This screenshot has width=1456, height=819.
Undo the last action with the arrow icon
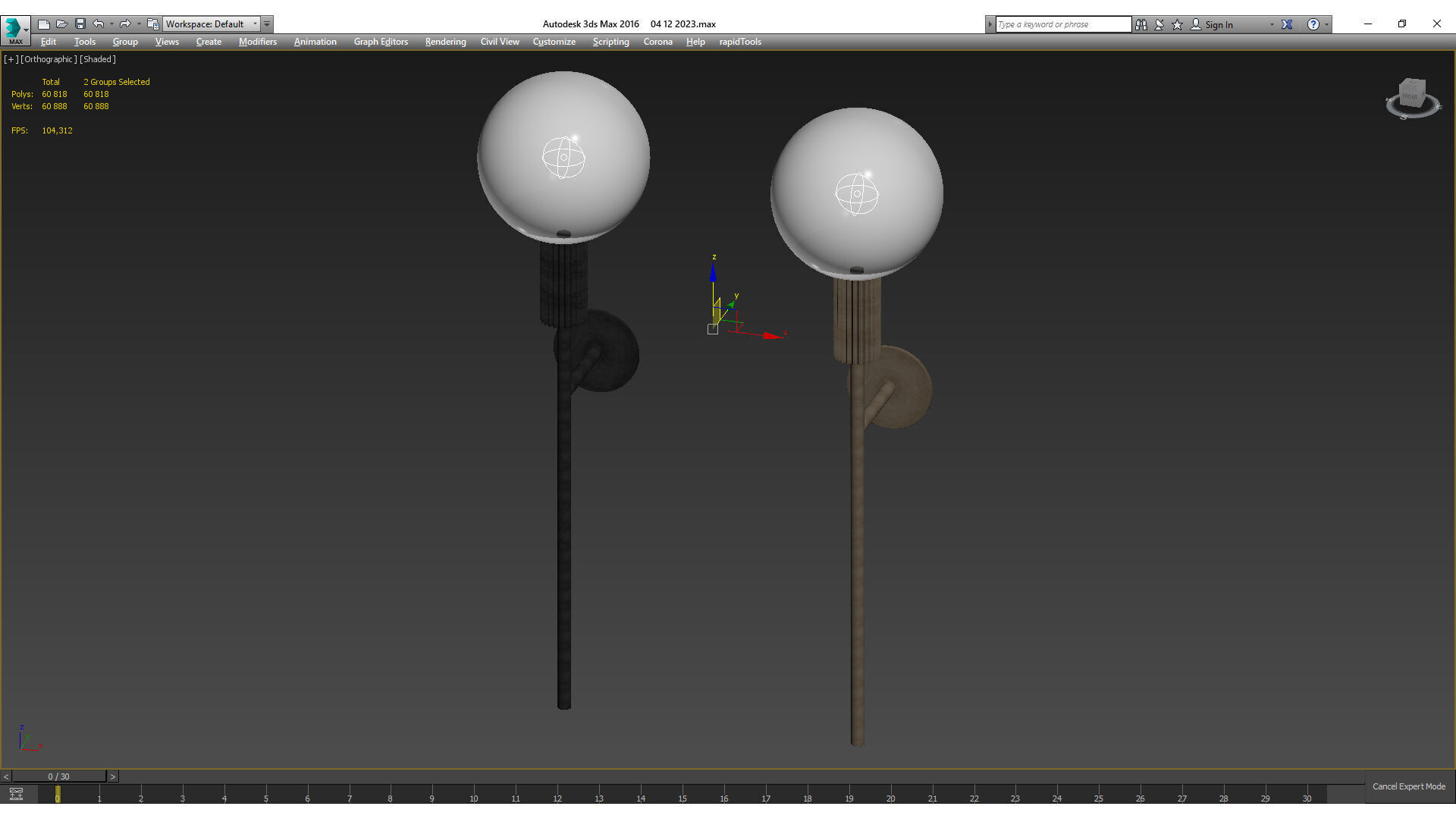click(x=99, y=24)
